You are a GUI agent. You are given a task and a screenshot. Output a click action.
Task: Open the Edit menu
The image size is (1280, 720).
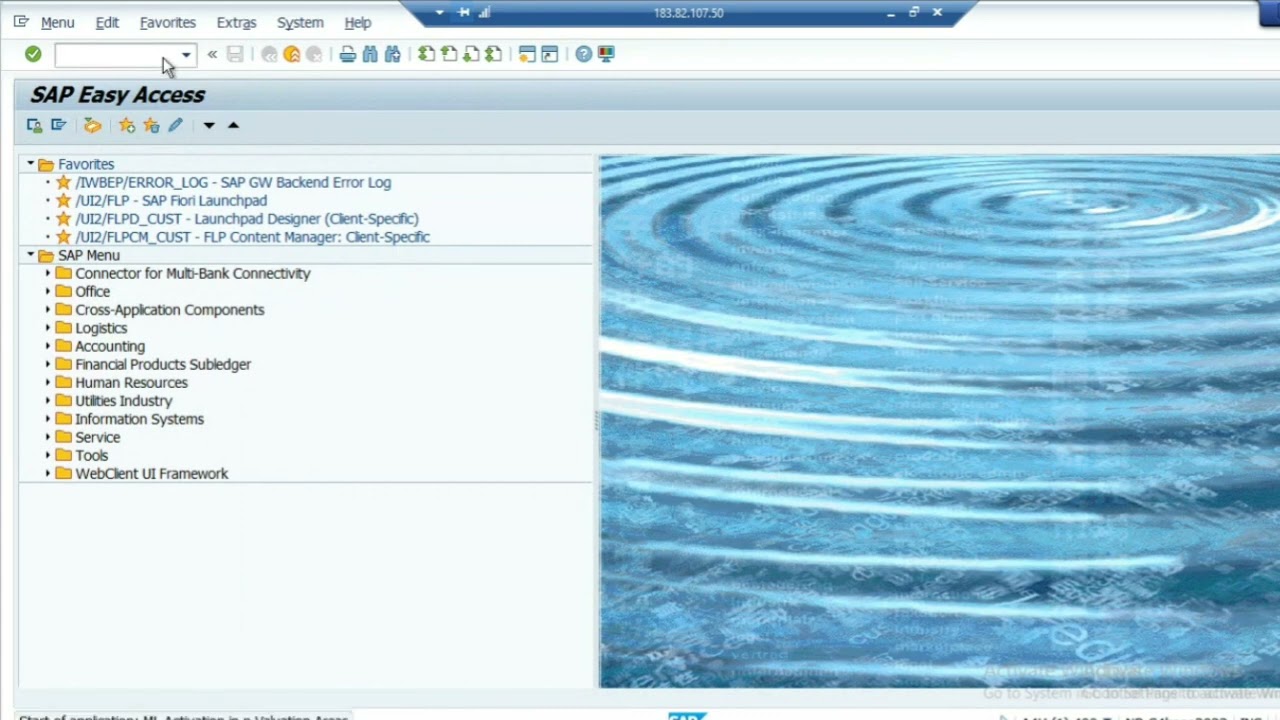point(107,22)
